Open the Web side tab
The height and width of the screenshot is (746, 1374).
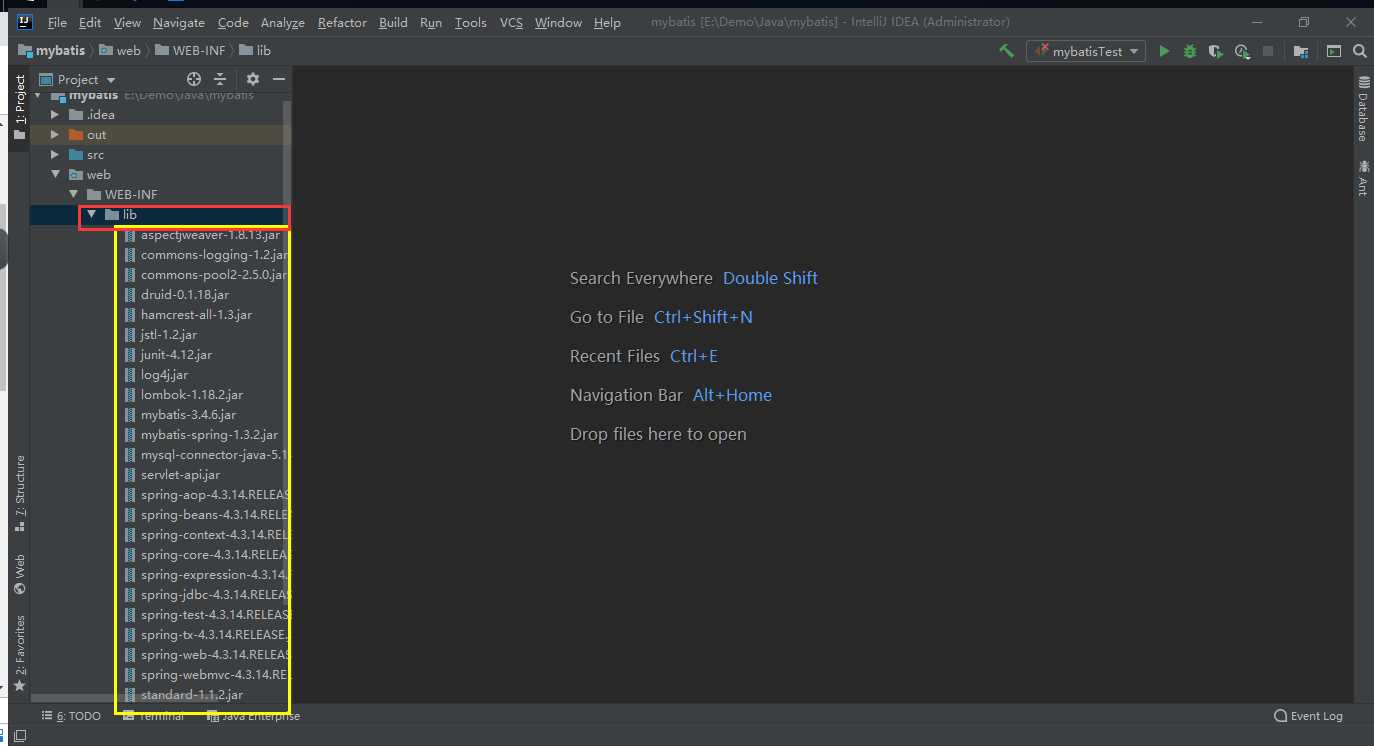click(20, 576)
